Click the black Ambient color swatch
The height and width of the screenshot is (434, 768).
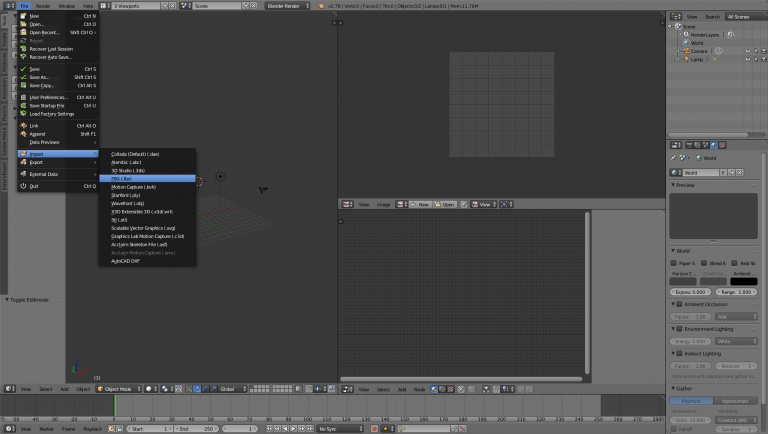pos(743,280)
